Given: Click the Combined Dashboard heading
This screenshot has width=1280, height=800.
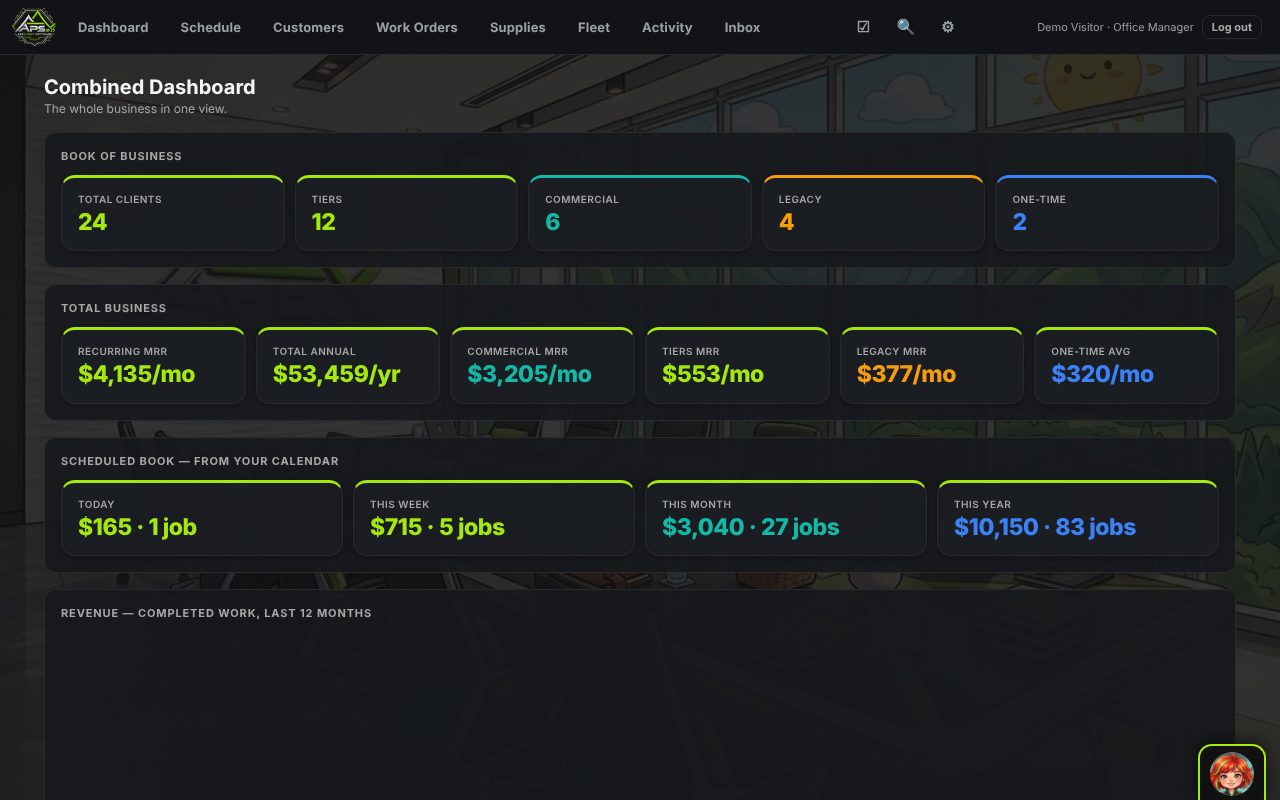Looking at the screenshot, I should pyautogui.click(x=150, y=87).
